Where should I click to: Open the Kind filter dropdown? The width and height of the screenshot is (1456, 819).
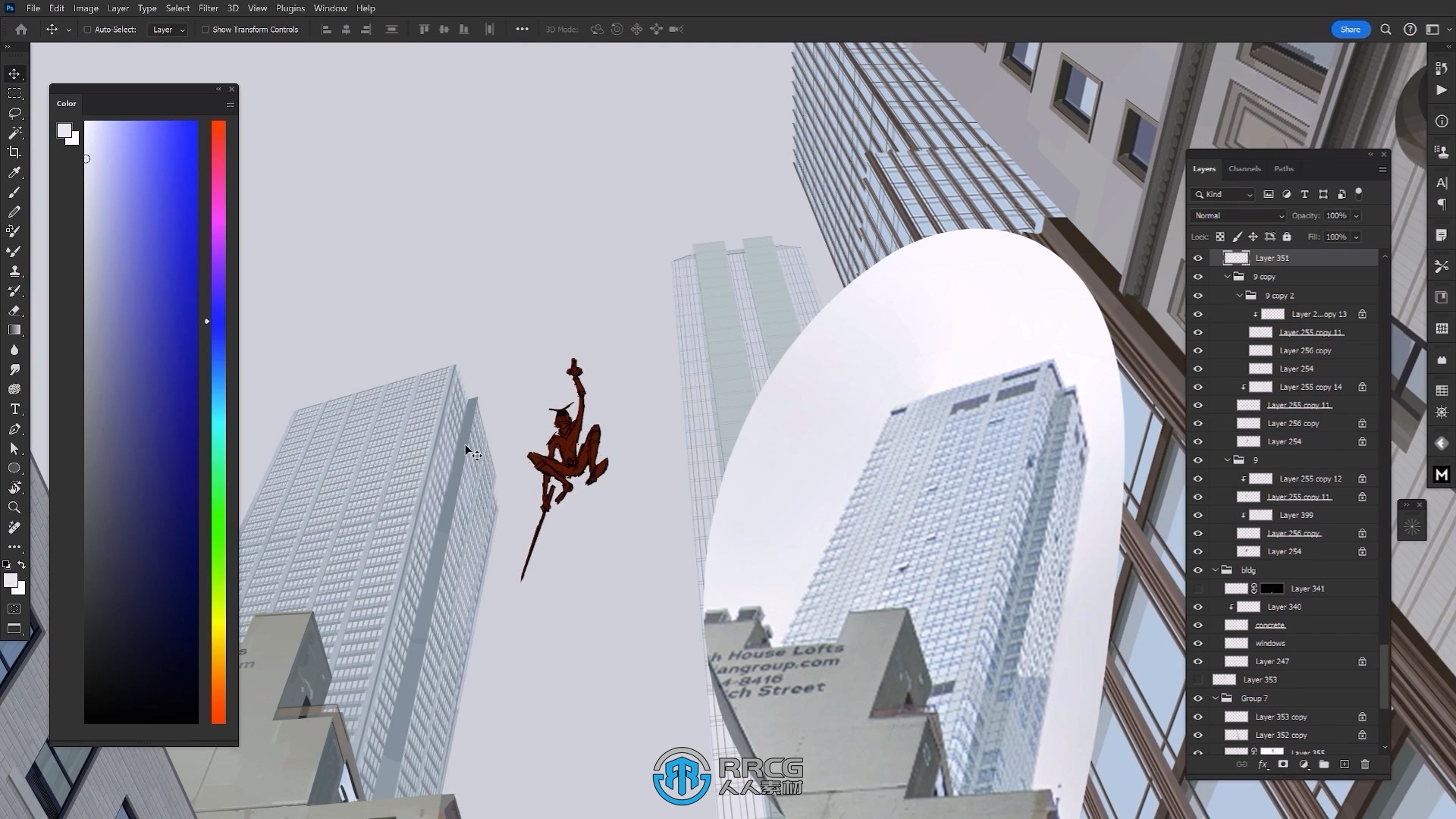pyautogui.click(x=1223, y=194)
